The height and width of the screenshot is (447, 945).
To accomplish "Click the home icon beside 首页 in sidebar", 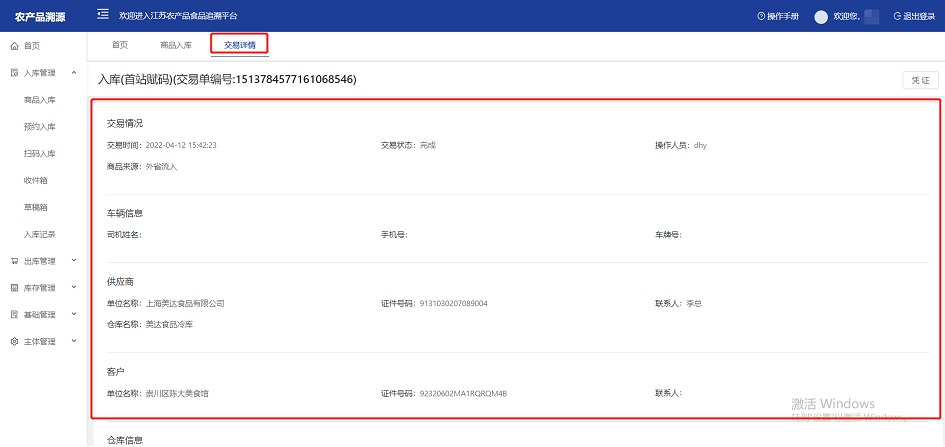I will (14, 46).
